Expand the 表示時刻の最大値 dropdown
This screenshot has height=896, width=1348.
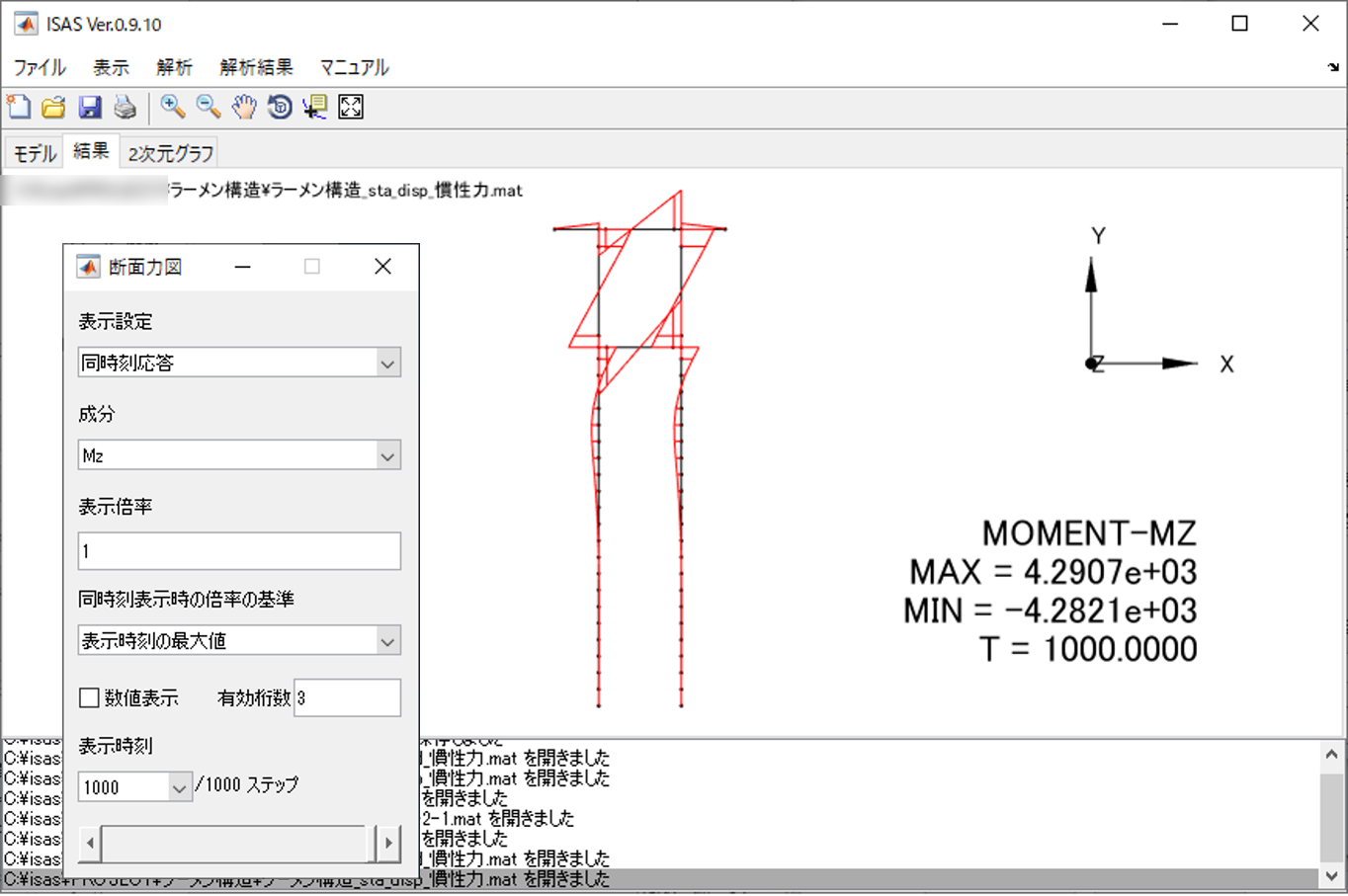386,641
